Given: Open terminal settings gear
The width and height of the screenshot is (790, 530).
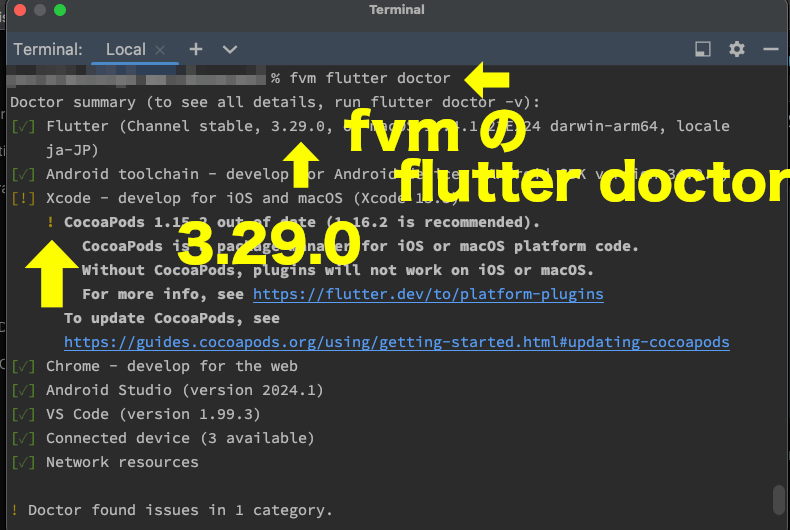Looking at the screenshot, I should [x=737, y=49].
